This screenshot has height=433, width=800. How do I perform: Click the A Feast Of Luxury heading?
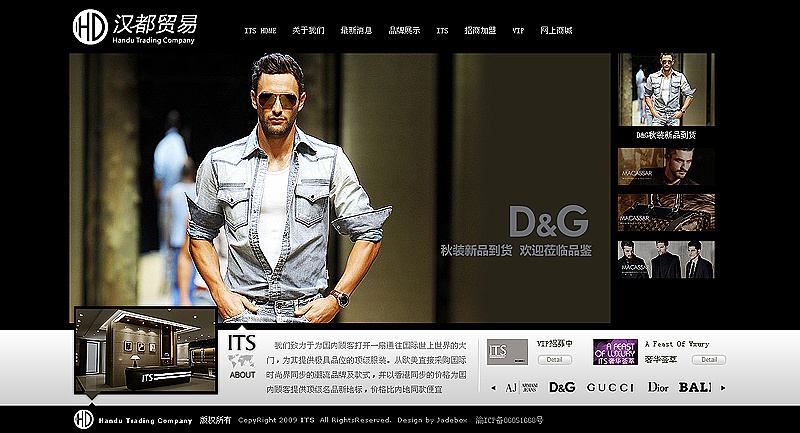pyautogui.click(x=677, y=344)
